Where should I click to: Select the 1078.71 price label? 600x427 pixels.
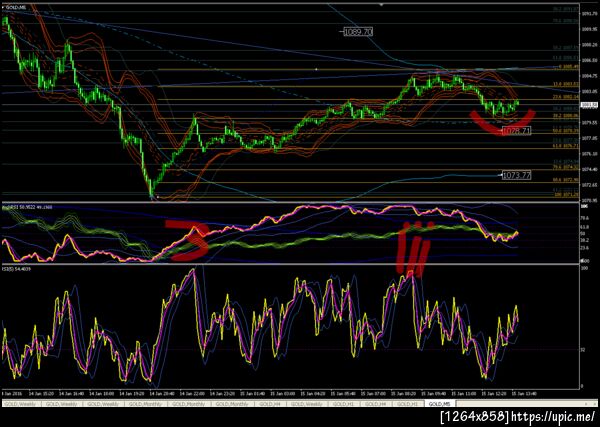tap(517, 131)
